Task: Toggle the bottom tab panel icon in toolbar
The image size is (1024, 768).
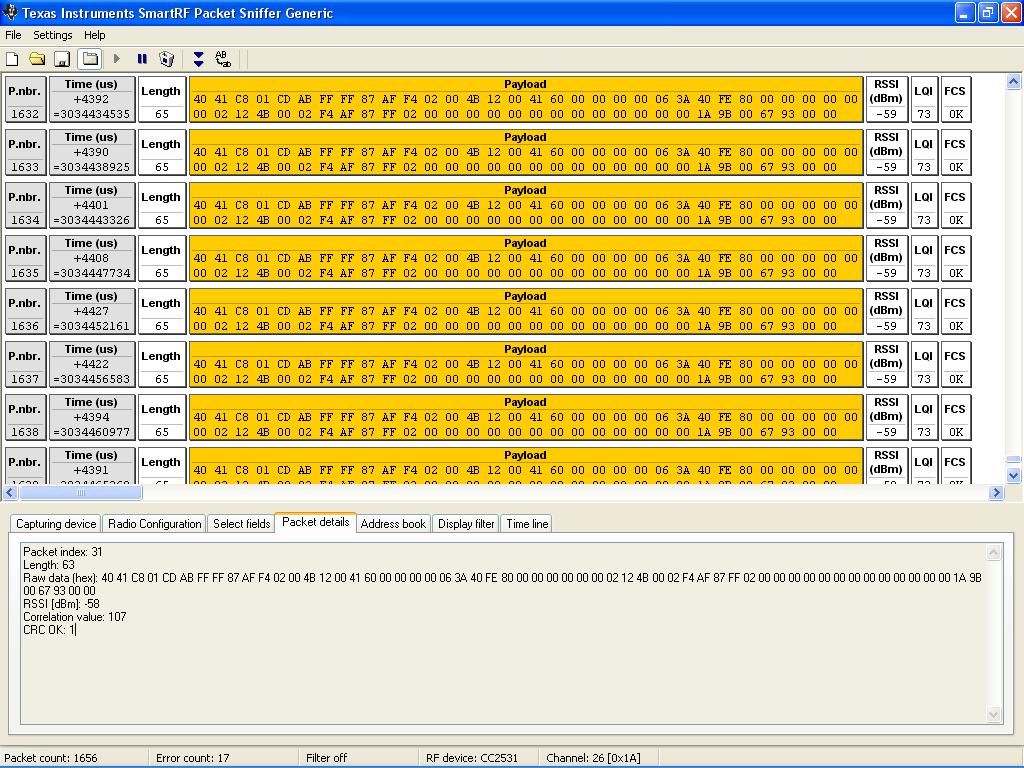Action: coord(90,59)
